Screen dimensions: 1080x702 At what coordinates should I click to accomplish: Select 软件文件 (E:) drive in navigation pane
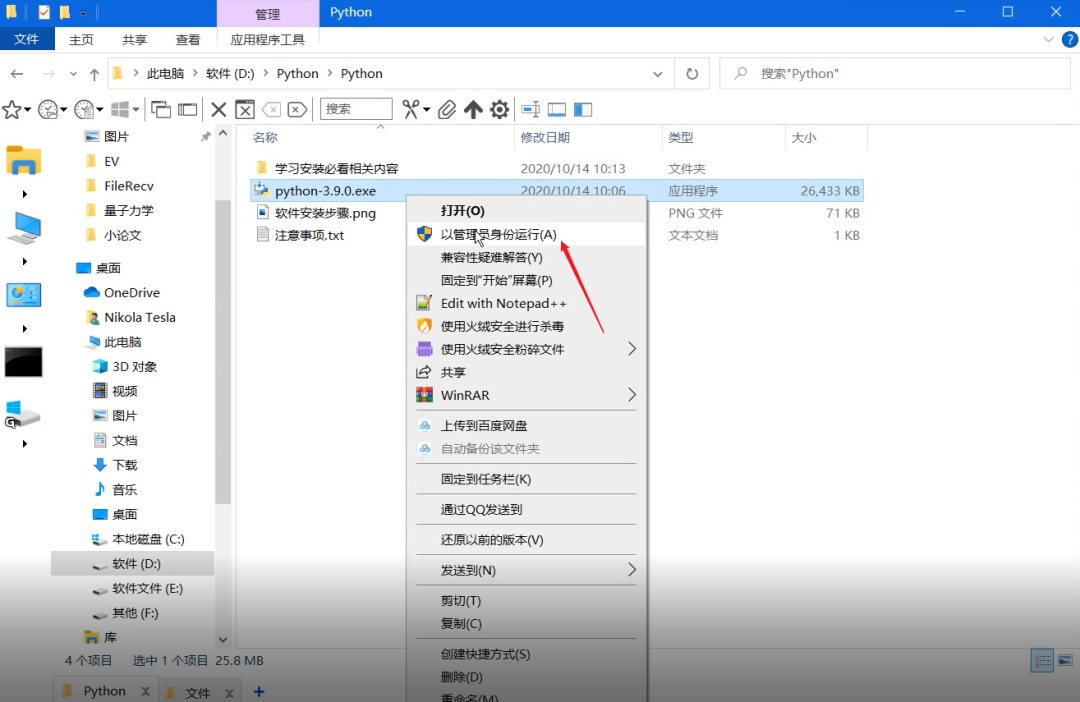[147, 588]
